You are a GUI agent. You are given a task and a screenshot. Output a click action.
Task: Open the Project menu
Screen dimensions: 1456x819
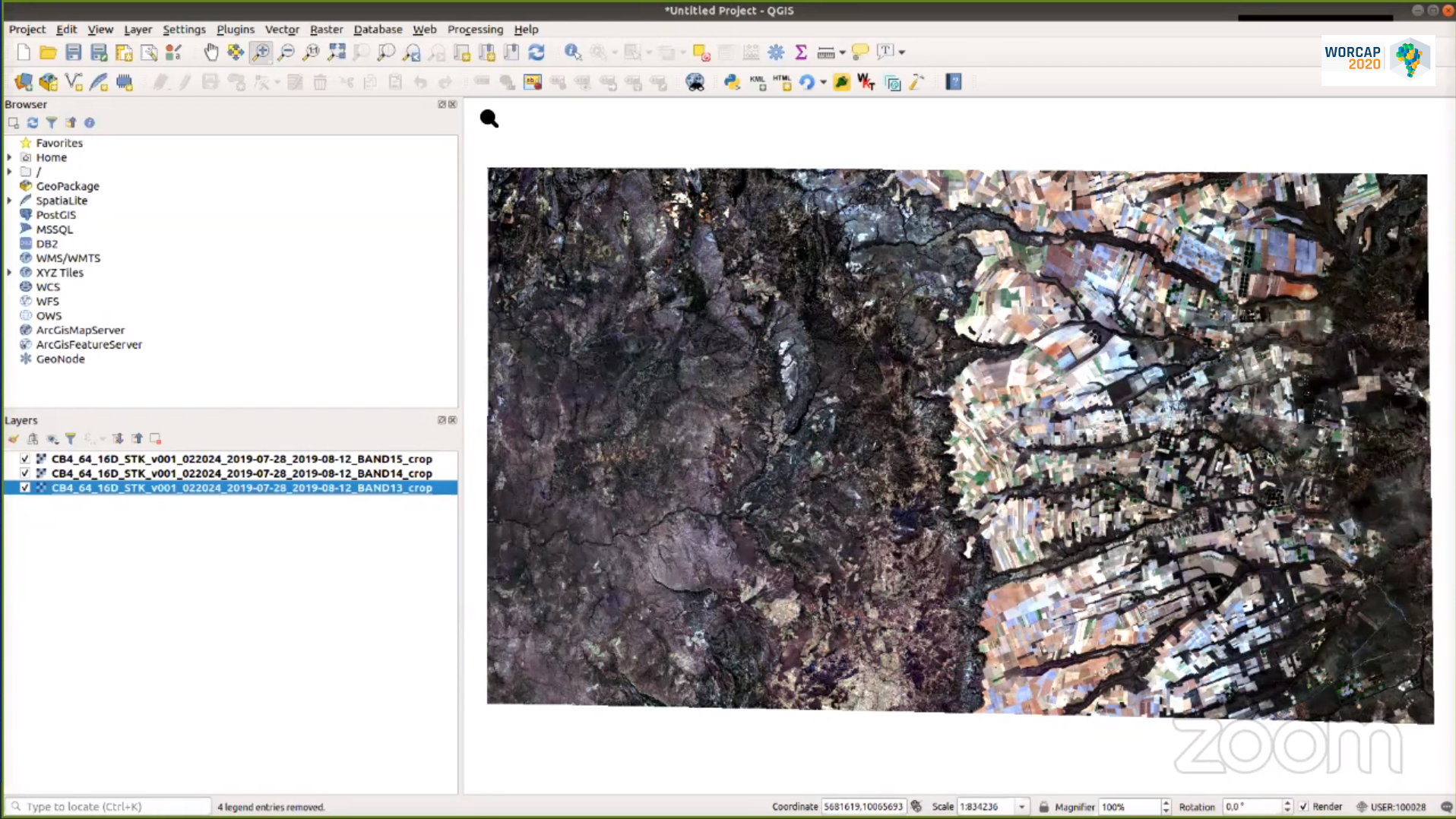coord(27,29)
